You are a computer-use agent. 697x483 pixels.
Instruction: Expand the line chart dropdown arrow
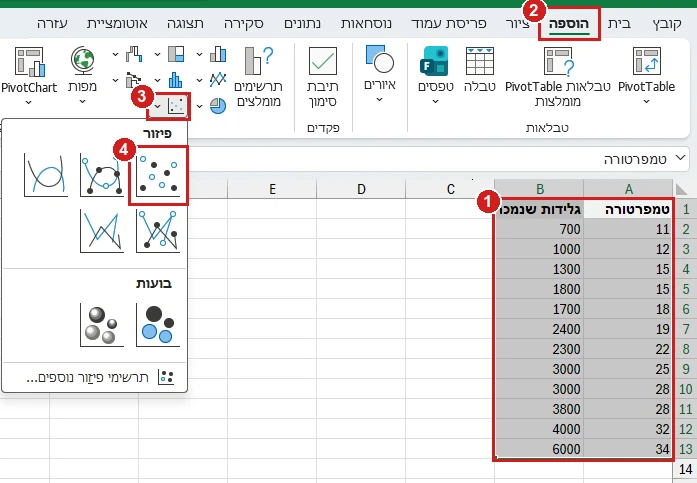[200, 80]
